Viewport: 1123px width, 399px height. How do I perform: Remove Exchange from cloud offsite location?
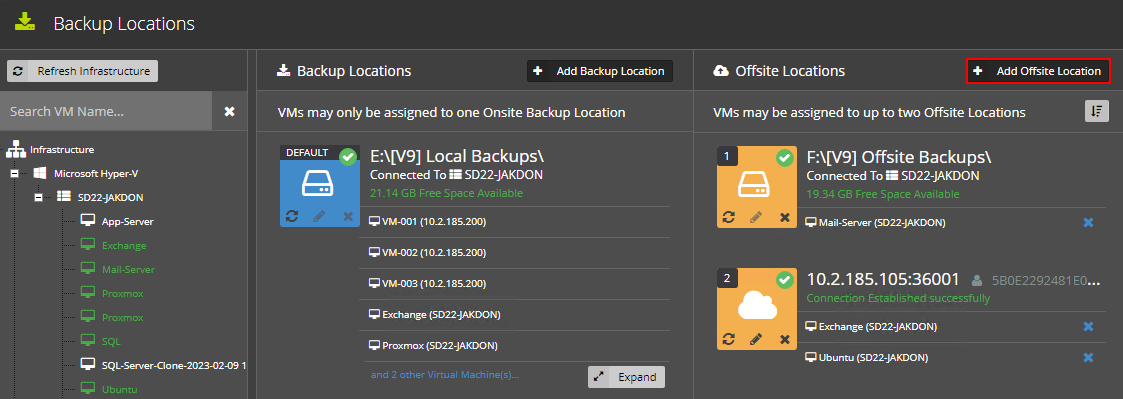point(1088,326)
